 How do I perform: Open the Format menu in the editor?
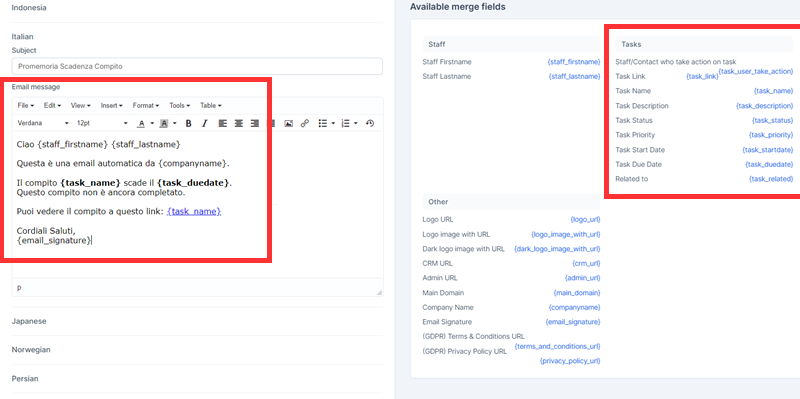pos(145,106)
